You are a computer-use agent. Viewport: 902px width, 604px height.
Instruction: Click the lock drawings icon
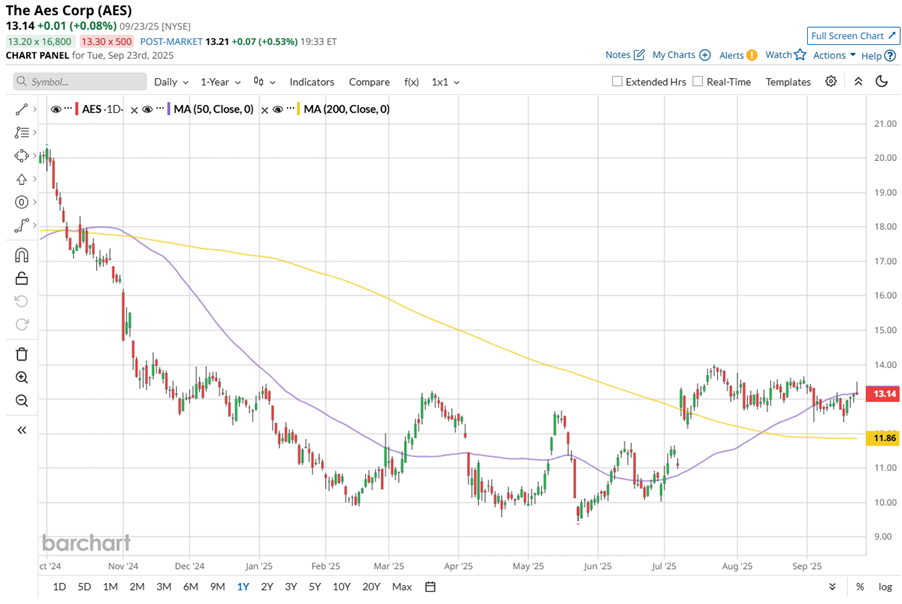[21, 278]
